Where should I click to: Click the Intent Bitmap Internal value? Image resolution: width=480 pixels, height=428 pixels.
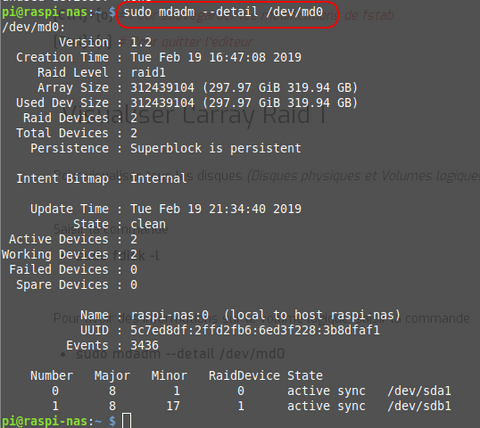coord(158,179)
